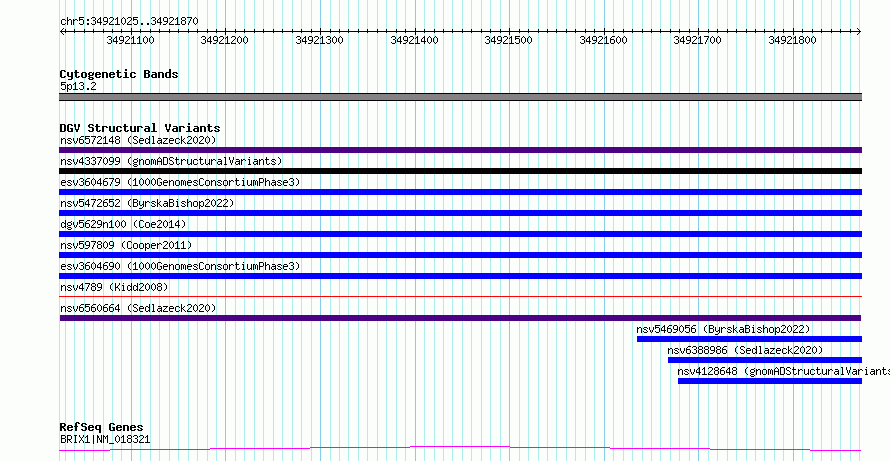Click ruler position 34921300
The height and width of the screenshot is (461, 890).
(x=320, y=40)
